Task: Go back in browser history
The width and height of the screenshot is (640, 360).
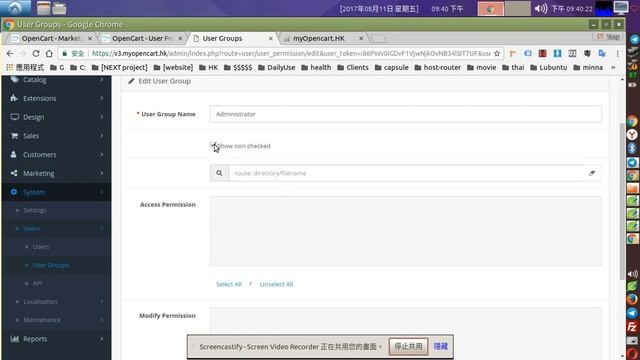Action: (10, 53)
